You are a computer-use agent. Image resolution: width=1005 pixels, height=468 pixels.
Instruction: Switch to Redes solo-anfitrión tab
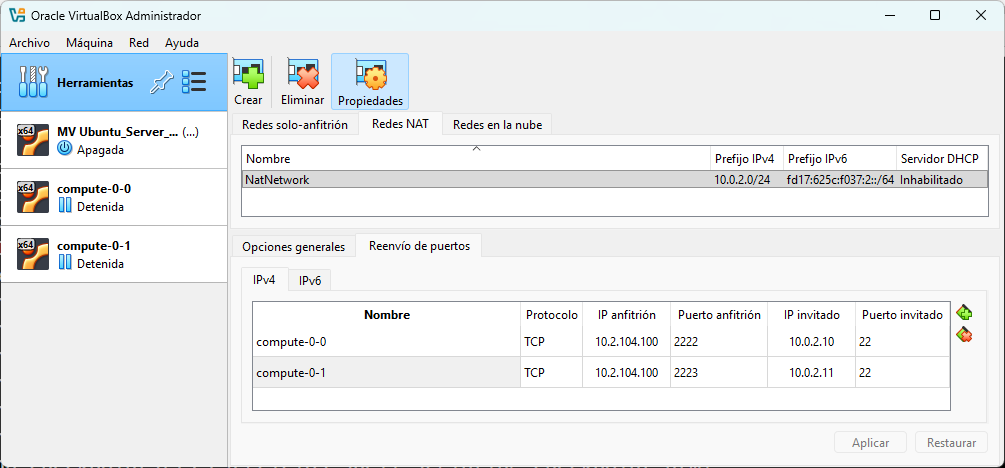click(295, 125)
